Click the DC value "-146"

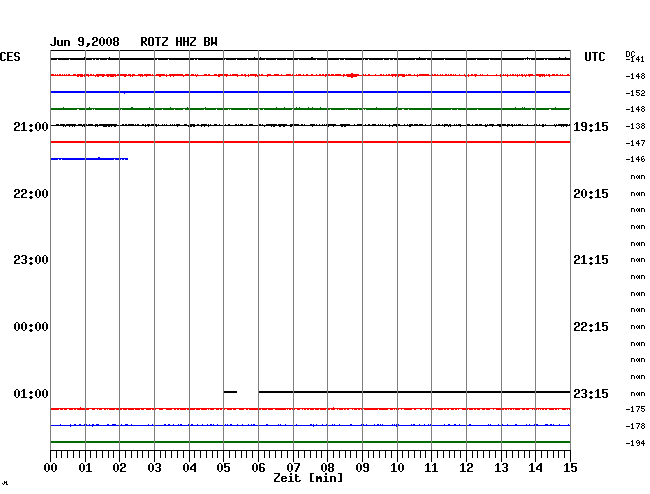(635, 159)
